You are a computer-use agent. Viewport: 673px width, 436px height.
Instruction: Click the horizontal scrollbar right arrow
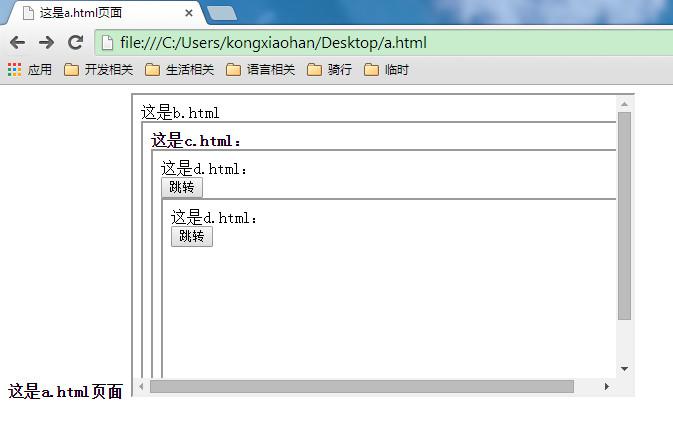click(606, 386)
